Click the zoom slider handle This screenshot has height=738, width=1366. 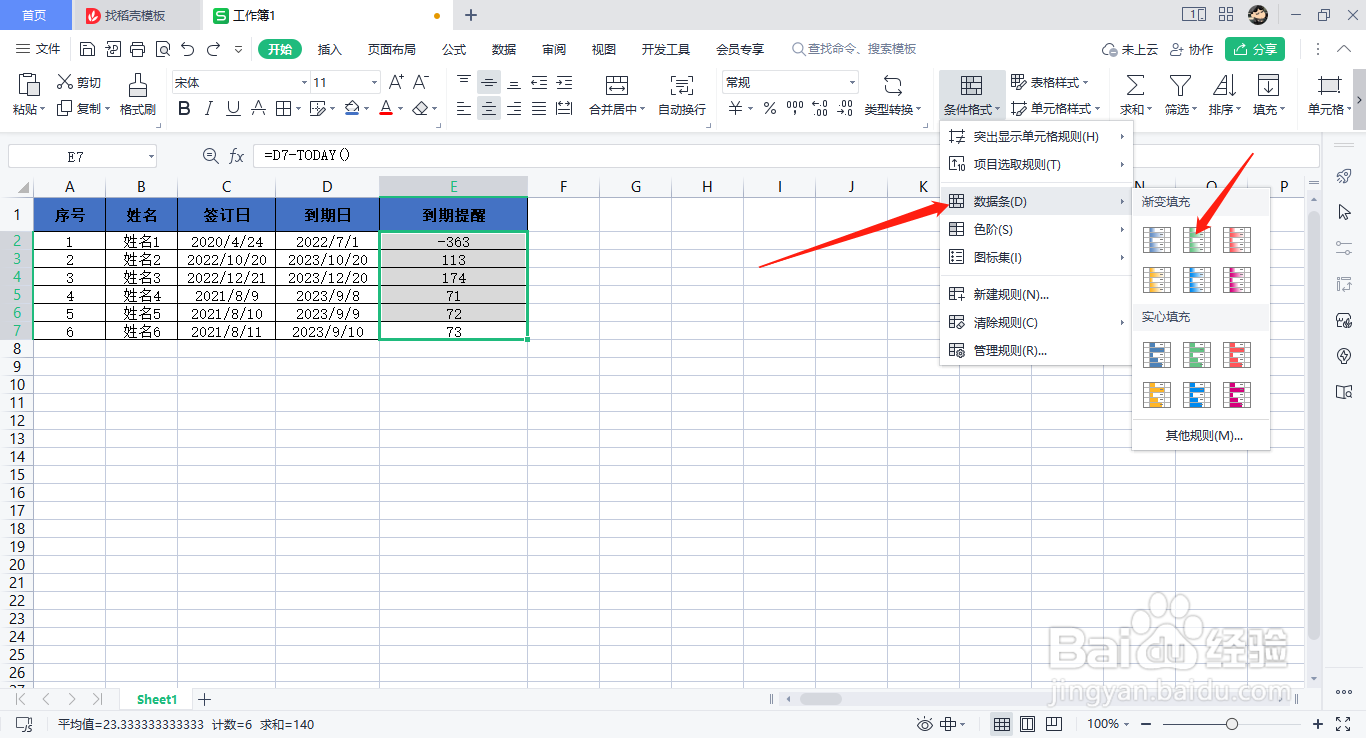click(x=1232, y=723)
